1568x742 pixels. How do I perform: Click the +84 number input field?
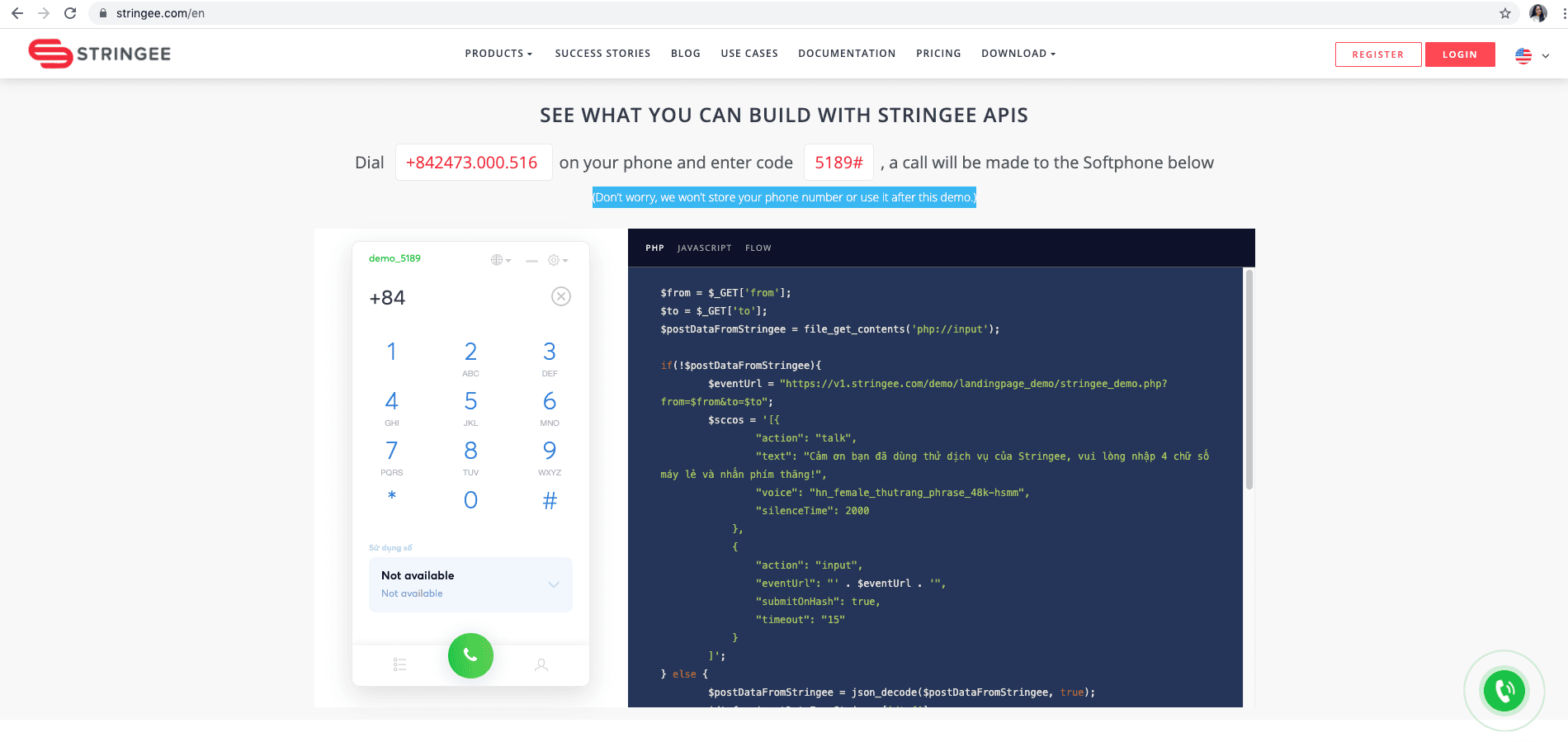pos(454,298)
